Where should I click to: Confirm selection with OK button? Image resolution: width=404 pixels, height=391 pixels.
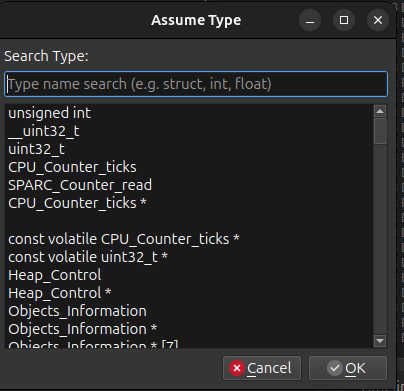click(x=348, y=368)
